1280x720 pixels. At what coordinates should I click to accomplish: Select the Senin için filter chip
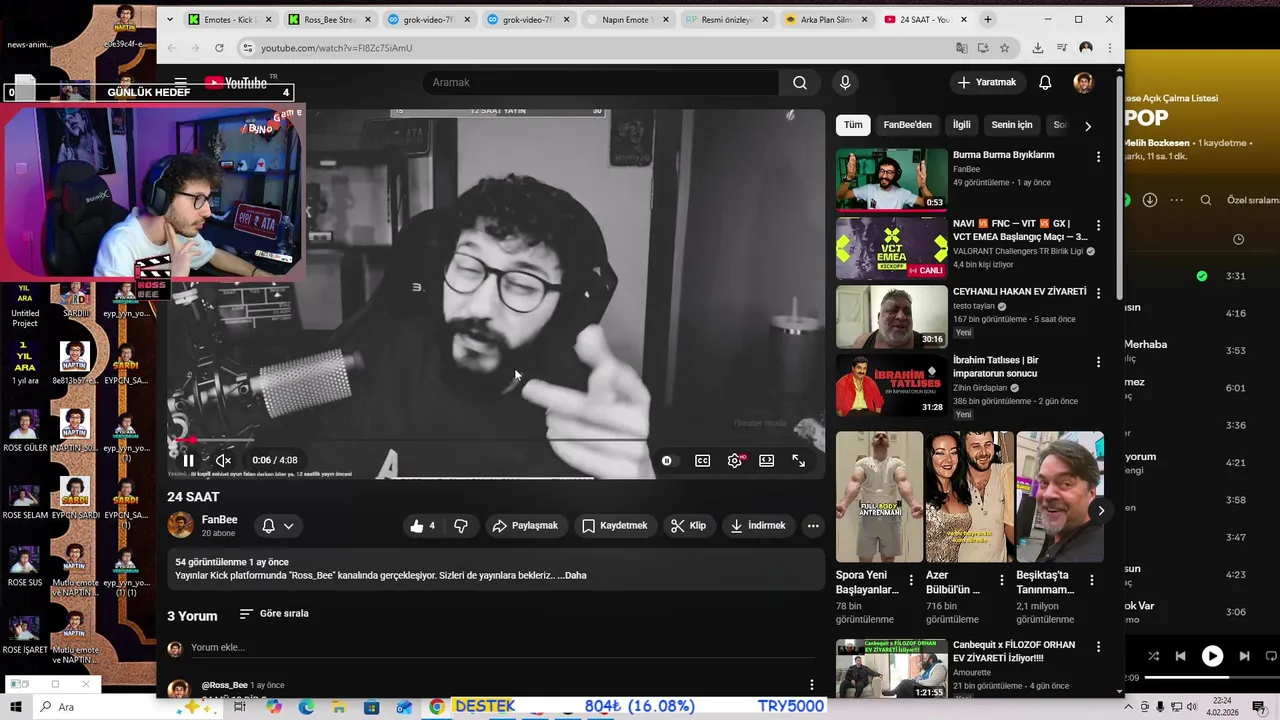tap(1012, 126)
